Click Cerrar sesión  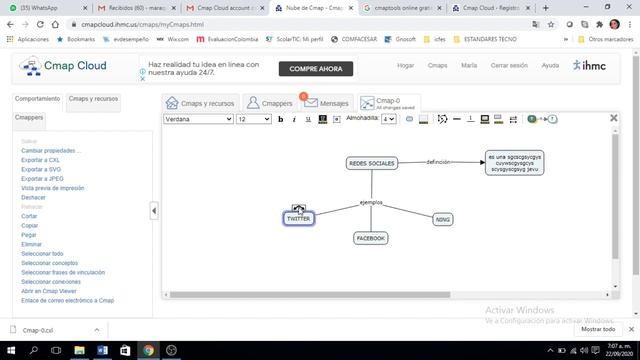tap(509, 65)
